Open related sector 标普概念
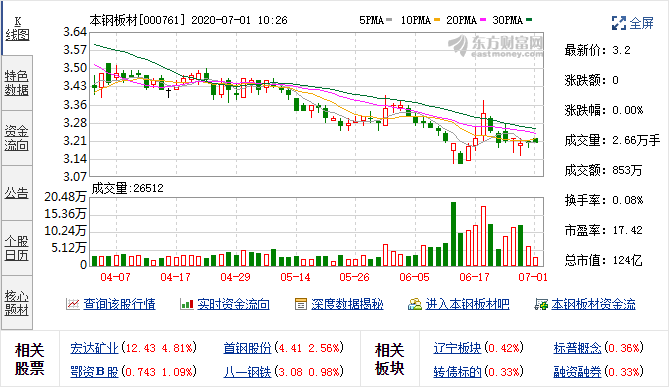Viewport: 670px width, 387px height. (x=578, y=348)
